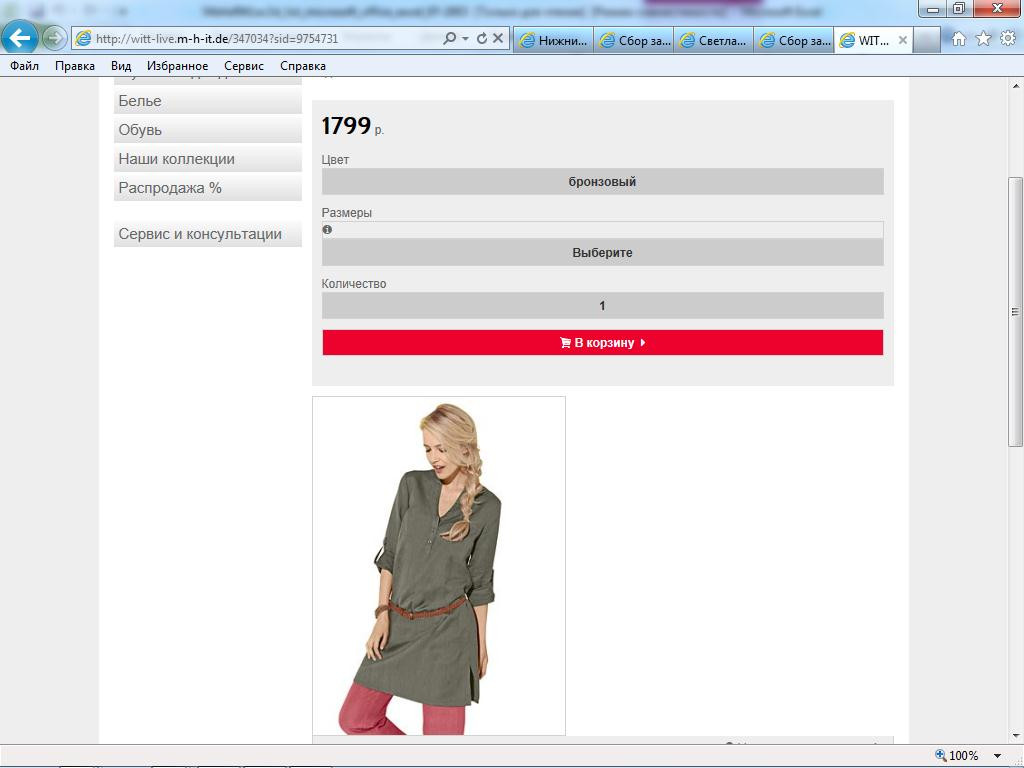1024x768 pixels.
Task: Switch to the second Сбор за... tab
Action: tap(793, 40)
